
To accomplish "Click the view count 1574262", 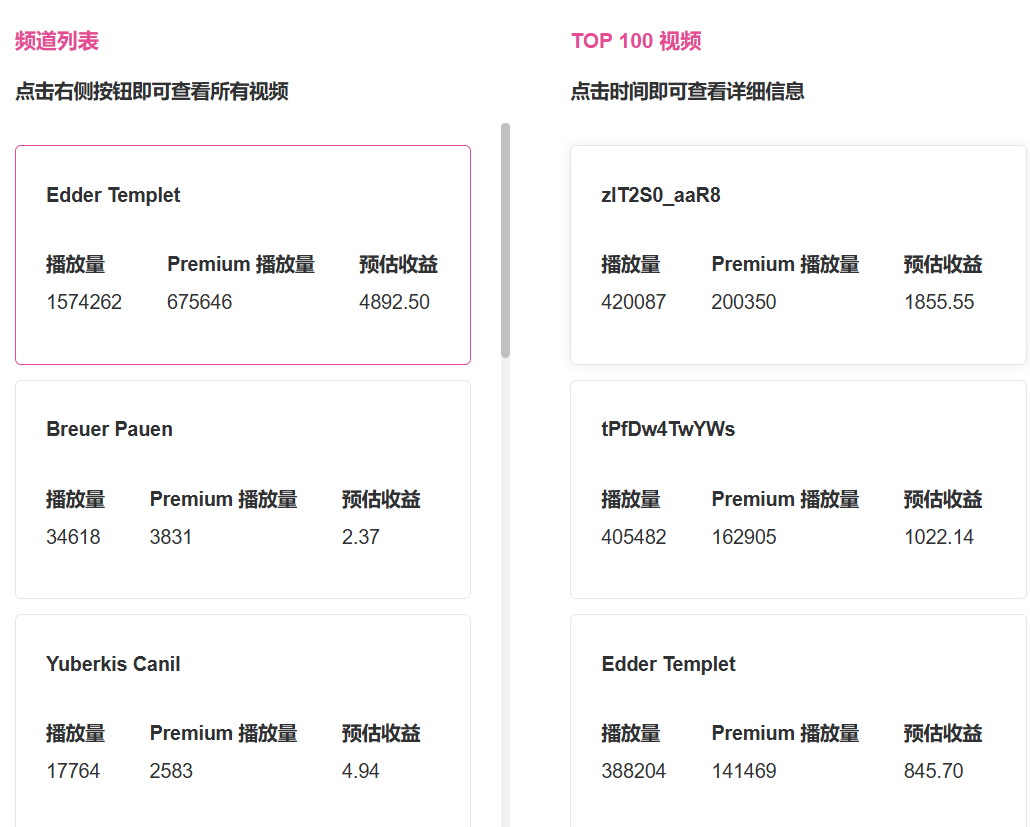I will pyautogui.click(x=84, y=302).
